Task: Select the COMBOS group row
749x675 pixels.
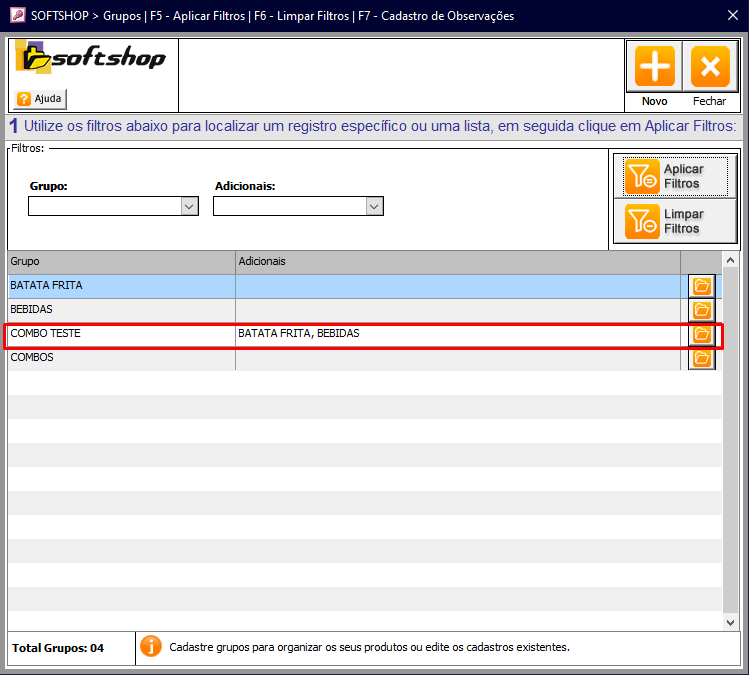Action: [120, 358]
